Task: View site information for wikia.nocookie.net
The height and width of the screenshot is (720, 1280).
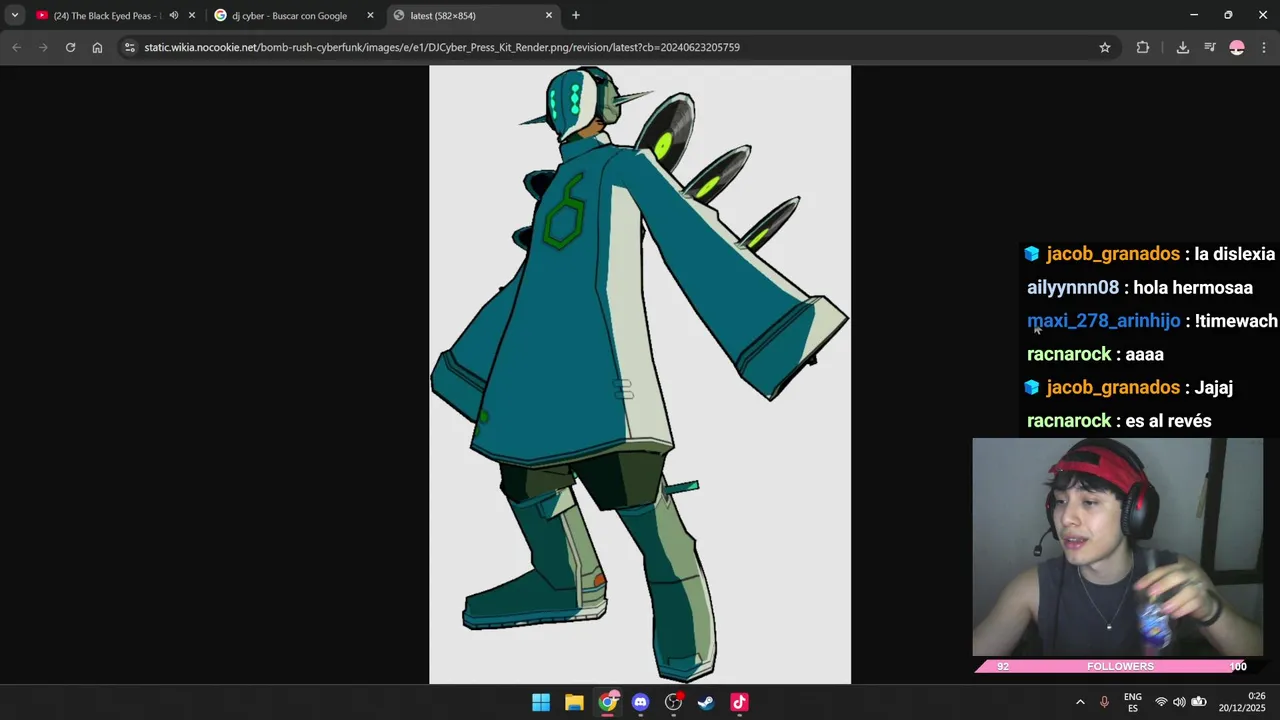Action: tap(129, 47)
